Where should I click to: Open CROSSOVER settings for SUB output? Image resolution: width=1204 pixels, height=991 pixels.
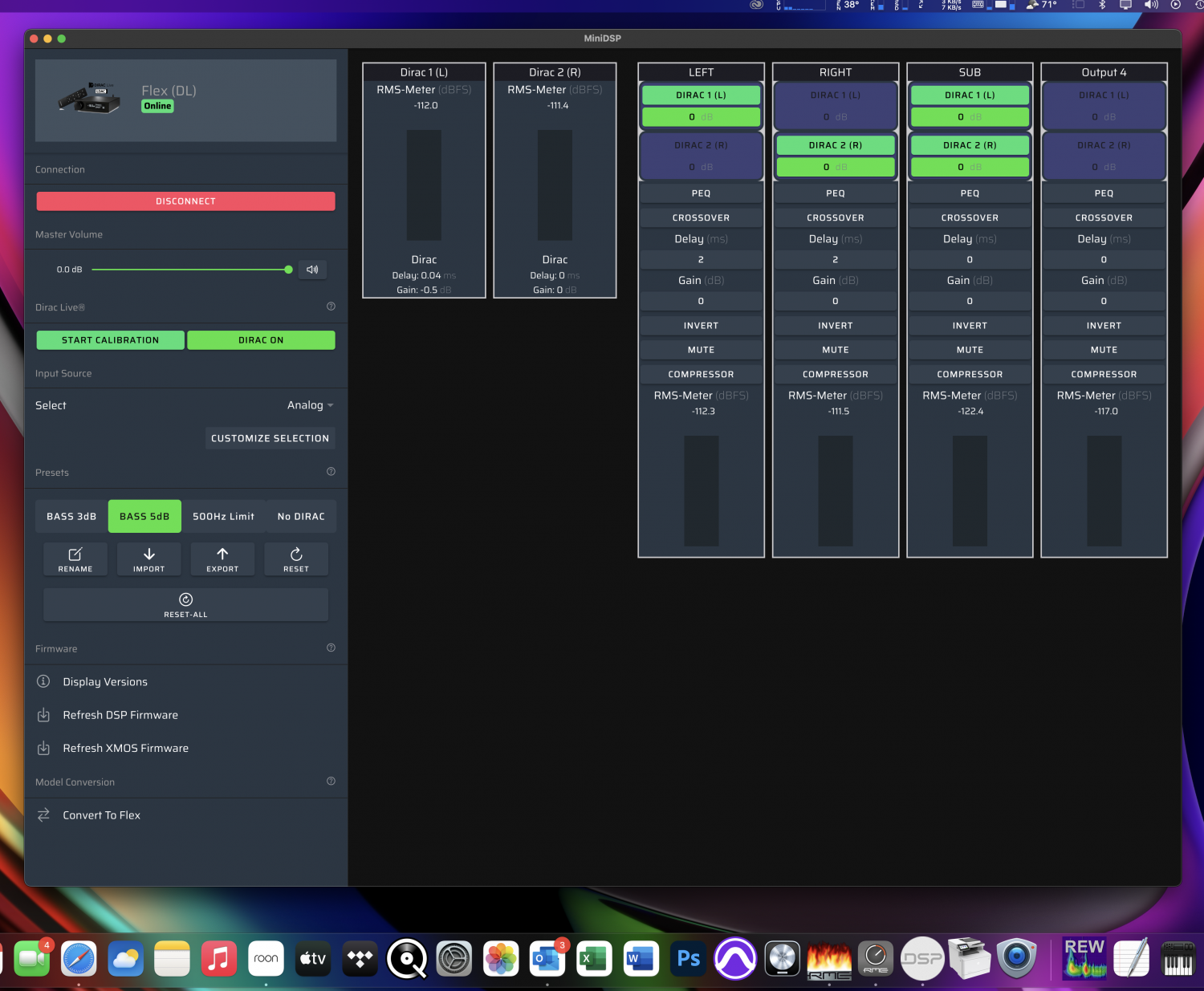[x=970, y=217]
